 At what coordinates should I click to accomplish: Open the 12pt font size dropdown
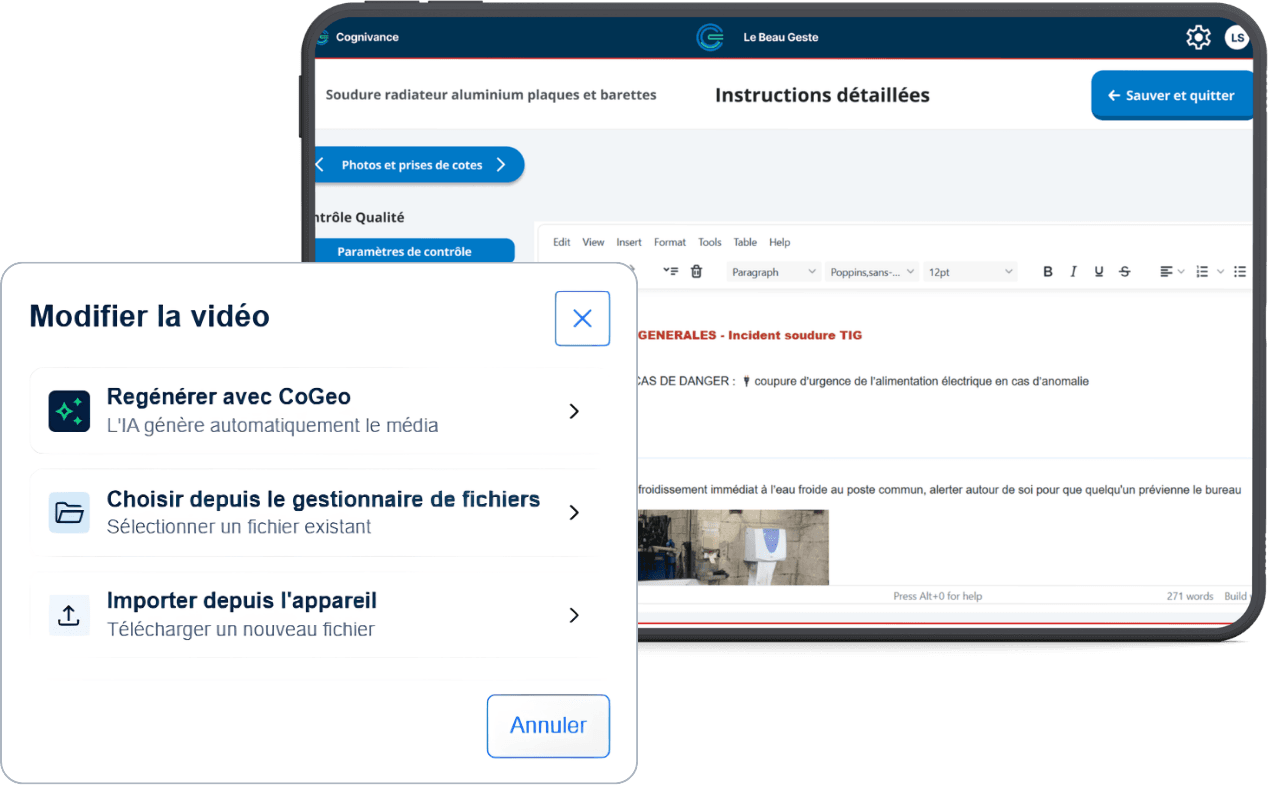click(x=970, y=272)
